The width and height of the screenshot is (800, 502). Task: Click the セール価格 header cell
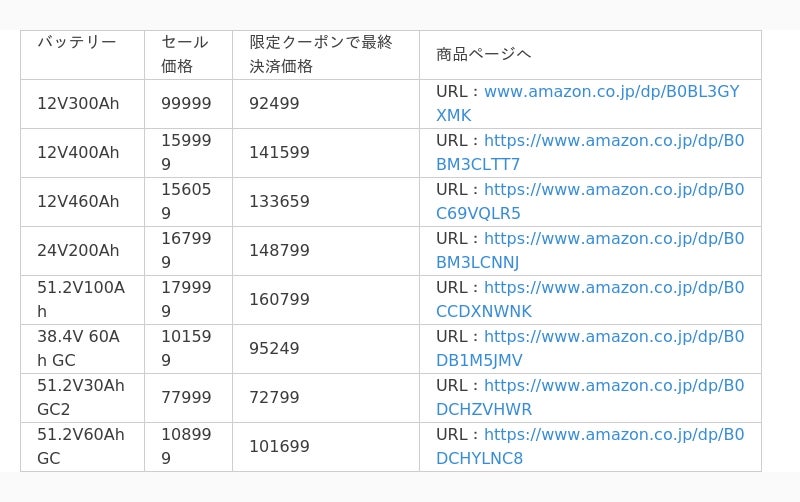pos(185,54)
